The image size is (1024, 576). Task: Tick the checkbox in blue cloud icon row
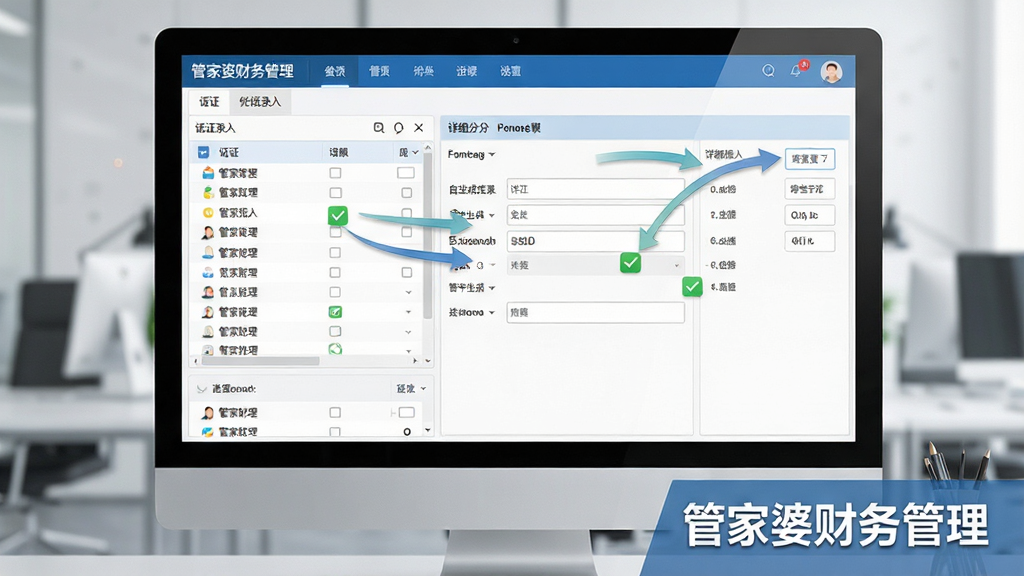pos(335,272)
